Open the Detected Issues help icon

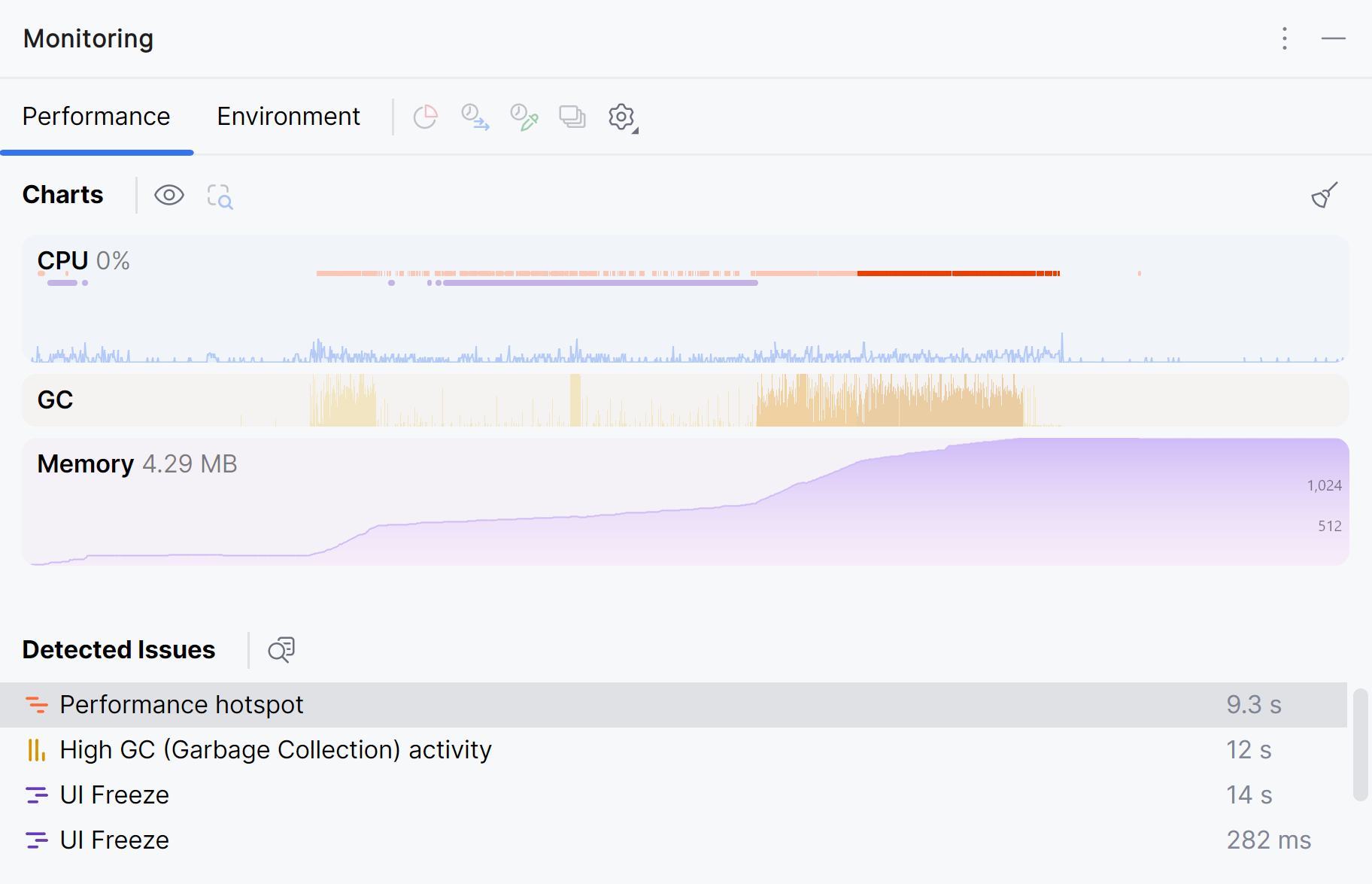tap(280, 649)
